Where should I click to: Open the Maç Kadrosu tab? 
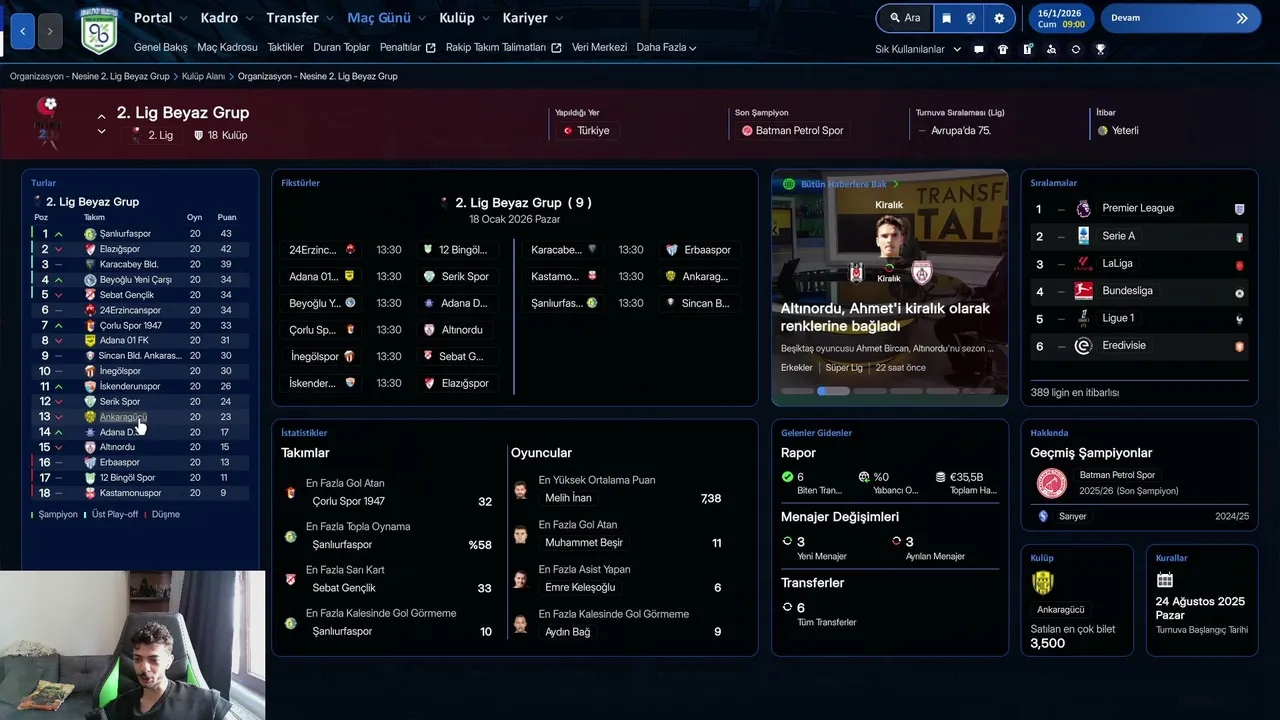tap(227, 48)
